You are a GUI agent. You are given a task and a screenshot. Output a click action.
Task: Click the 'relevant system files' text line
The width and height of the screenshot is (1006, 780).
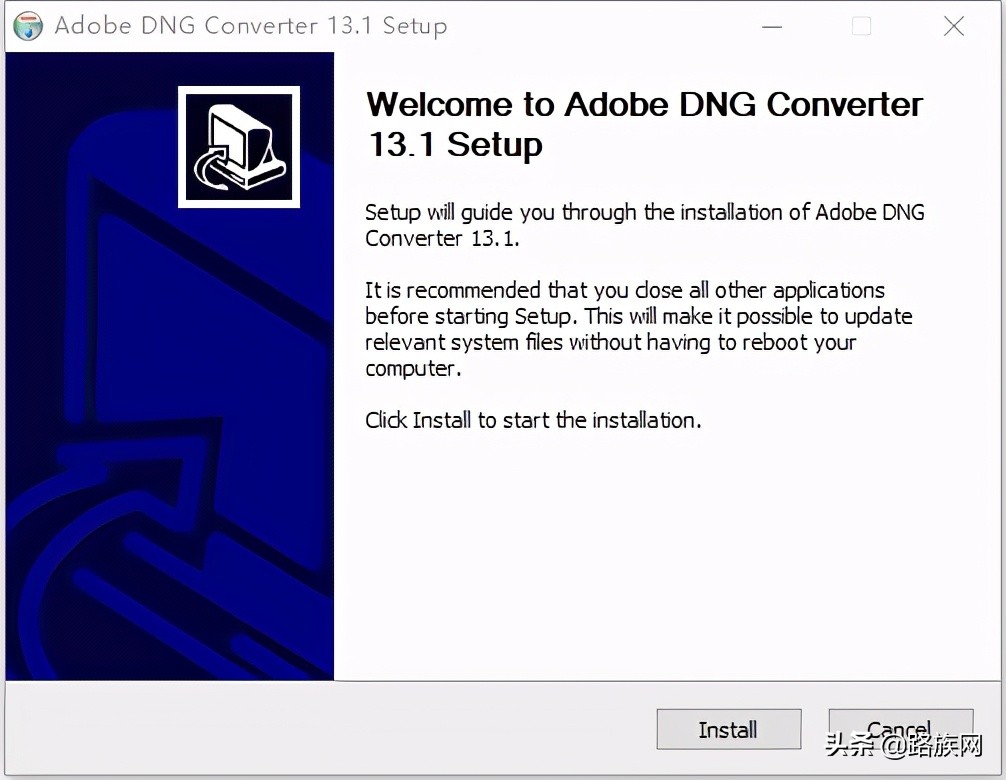click(610, 342)
